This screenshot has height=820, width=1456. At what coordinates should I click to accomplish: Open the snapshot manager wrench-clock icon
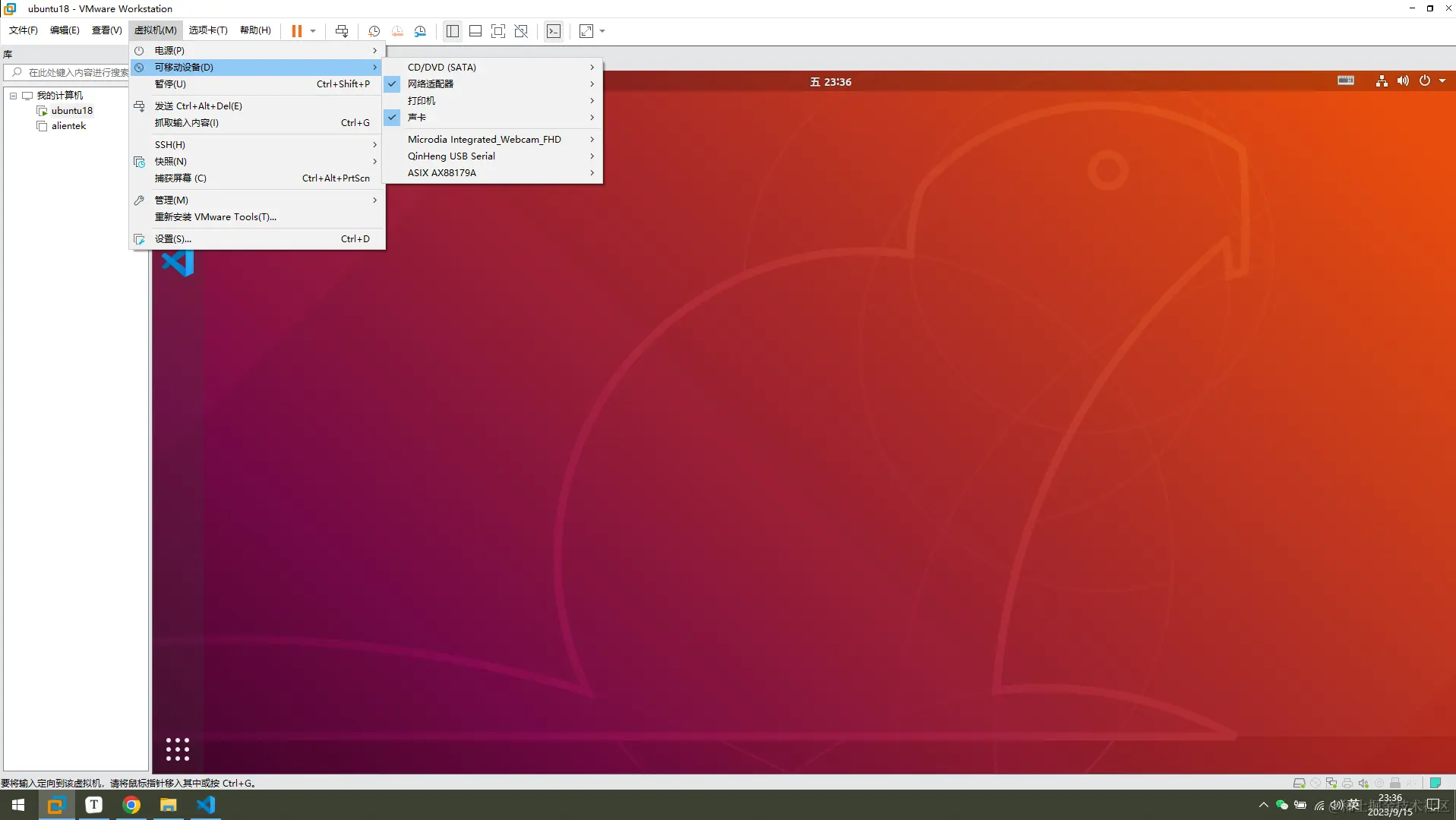click(x=420, y=31)
